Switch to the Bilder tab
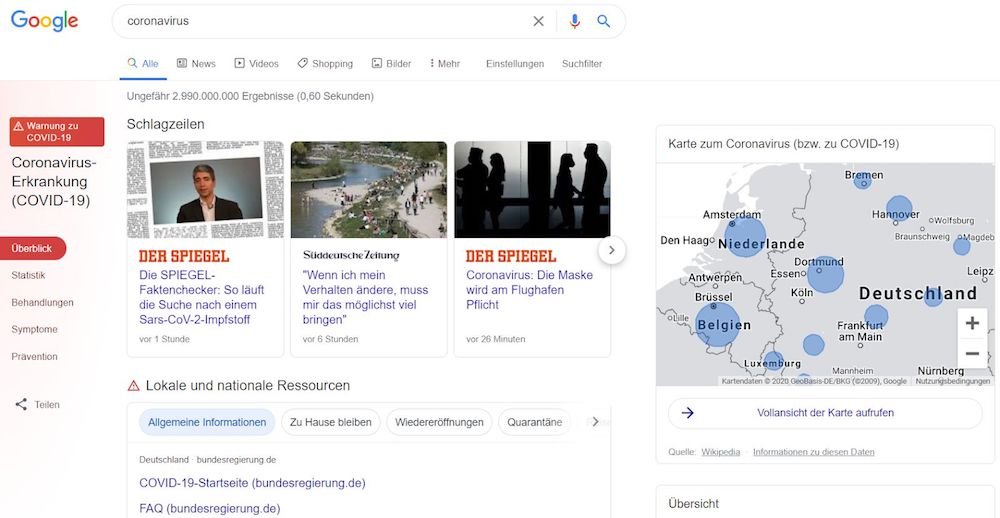 point(392,64)
